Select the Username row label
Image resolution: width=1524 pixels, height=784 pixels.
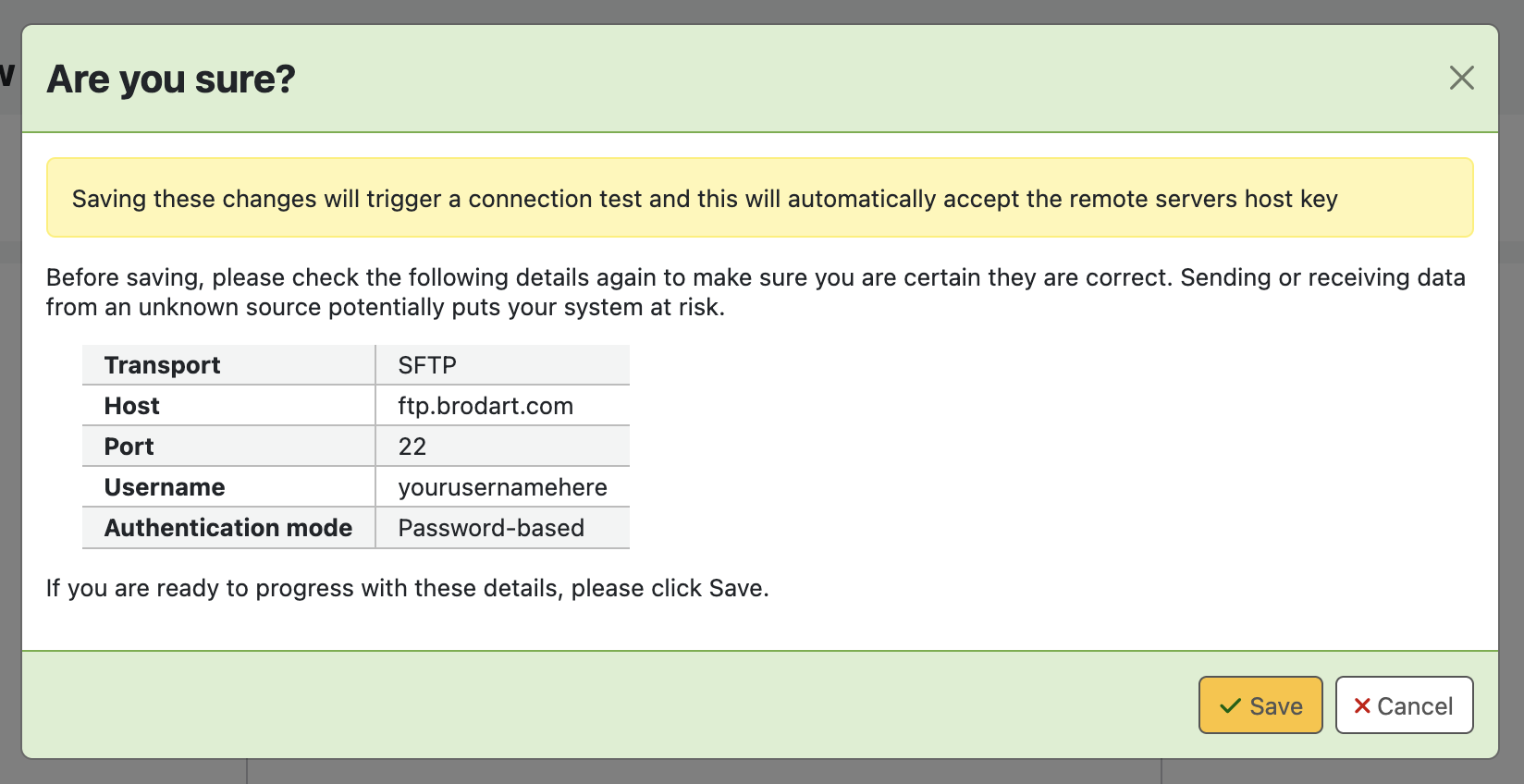165,487
